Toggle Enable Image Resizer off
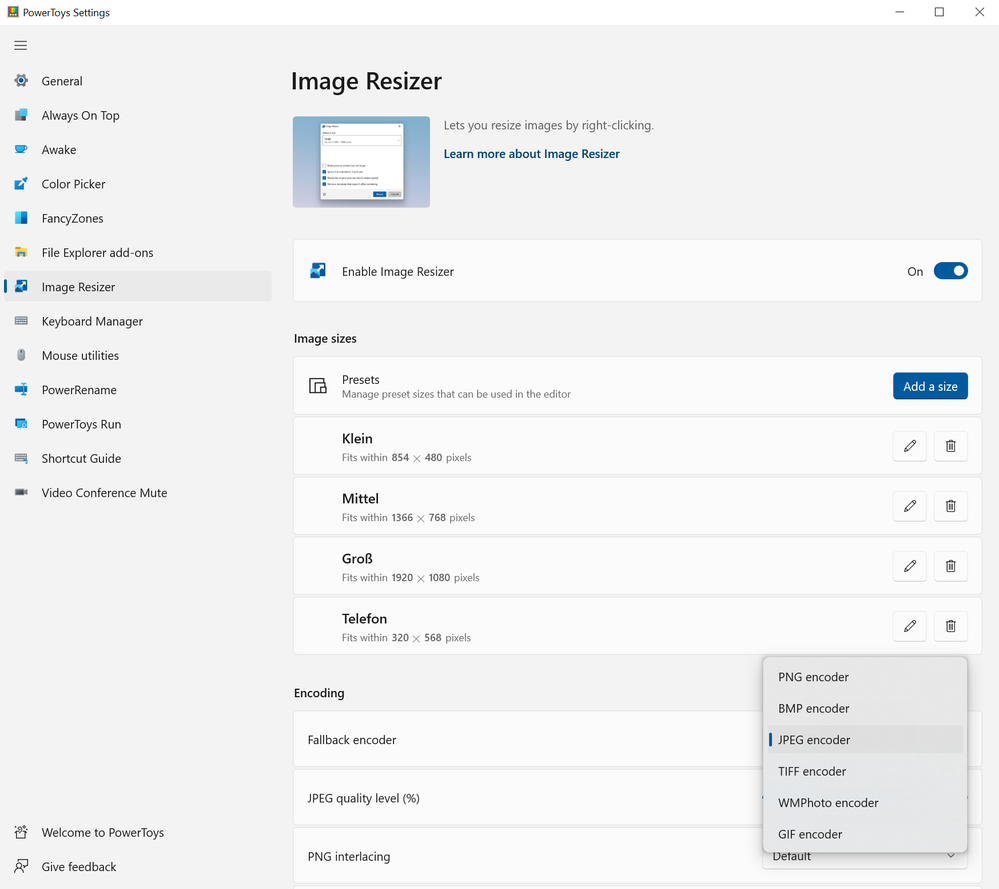Image resolution: width=999 pixels, height=889 pixels. (x=950, y=270)
